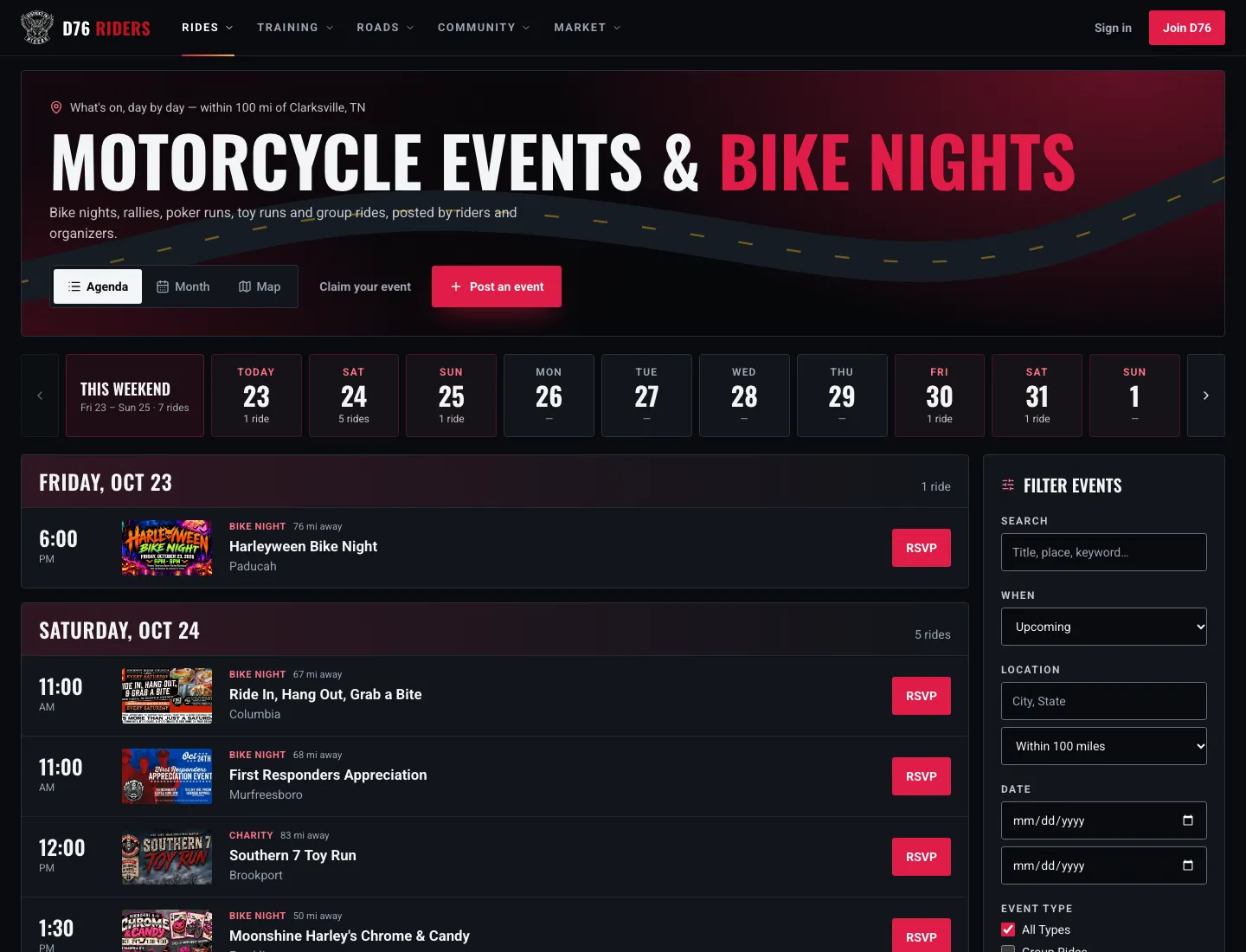The height and width of the screenshot is (952, 1246).
Task: Open Harleyween Bike Night flyer thumbnail
Action: coord(167,548)
